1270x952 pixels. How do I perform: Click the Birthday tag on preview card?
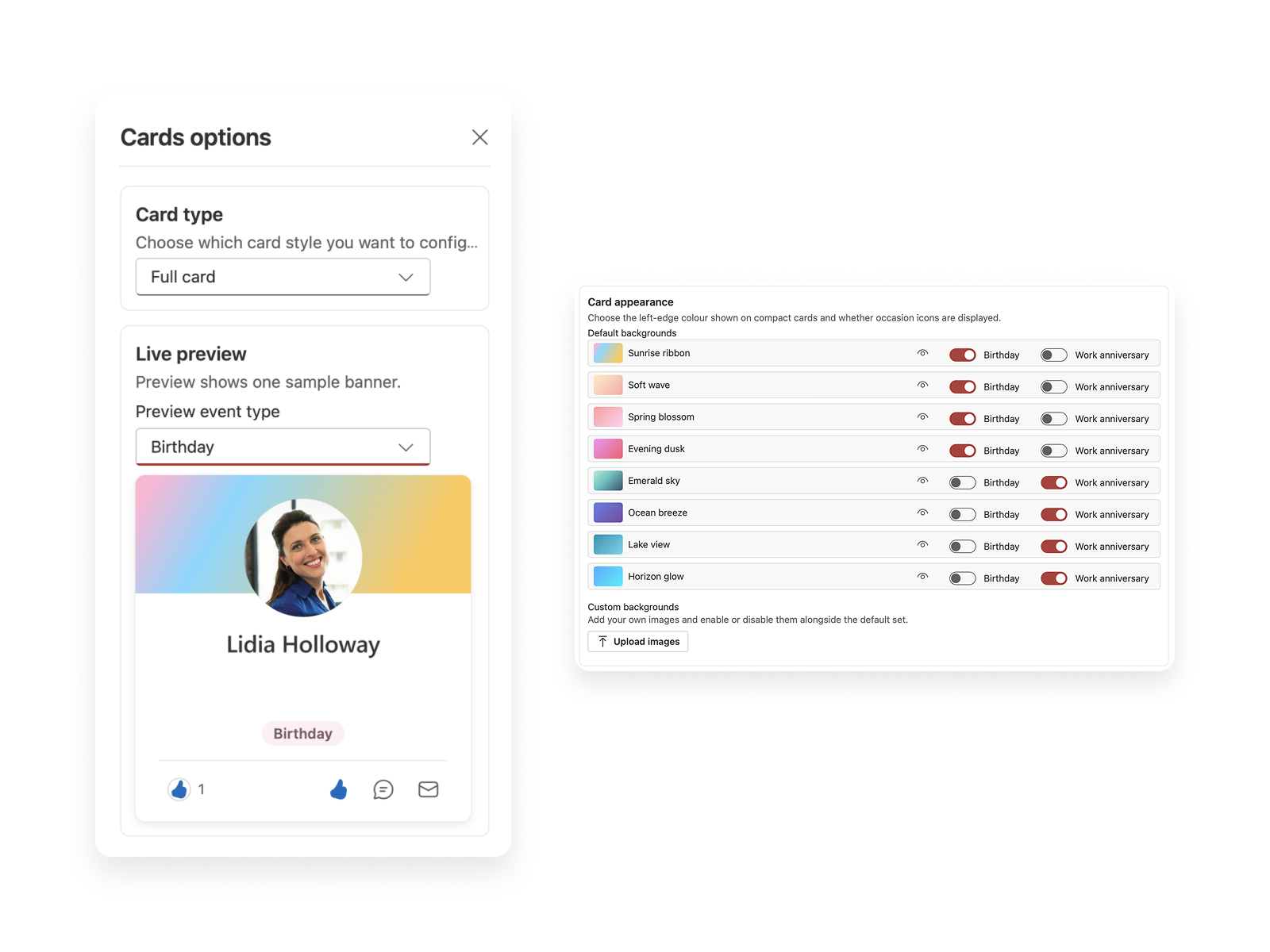(x=303, y=734)
